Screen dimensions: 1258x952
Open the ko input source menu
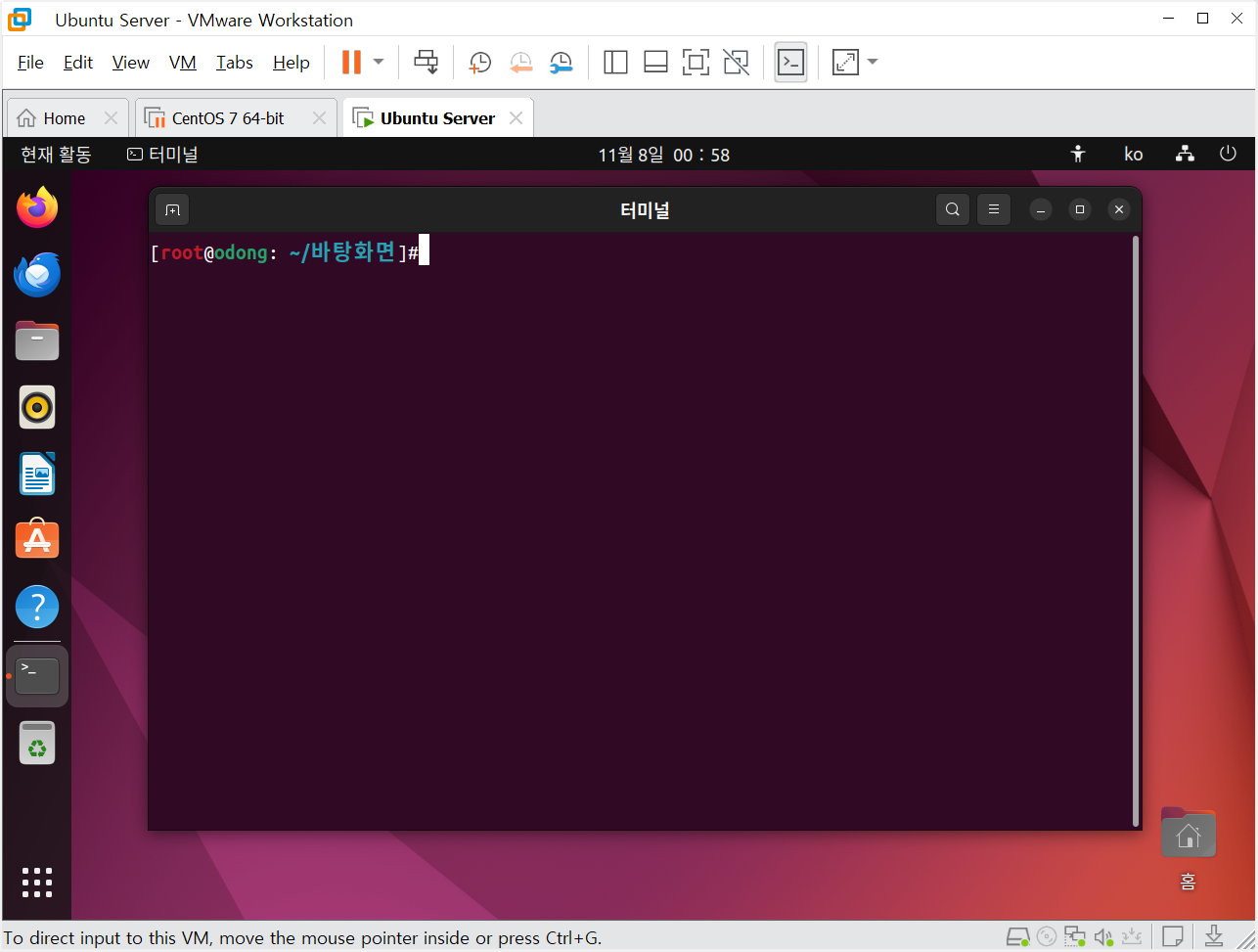click(1133, 155)
